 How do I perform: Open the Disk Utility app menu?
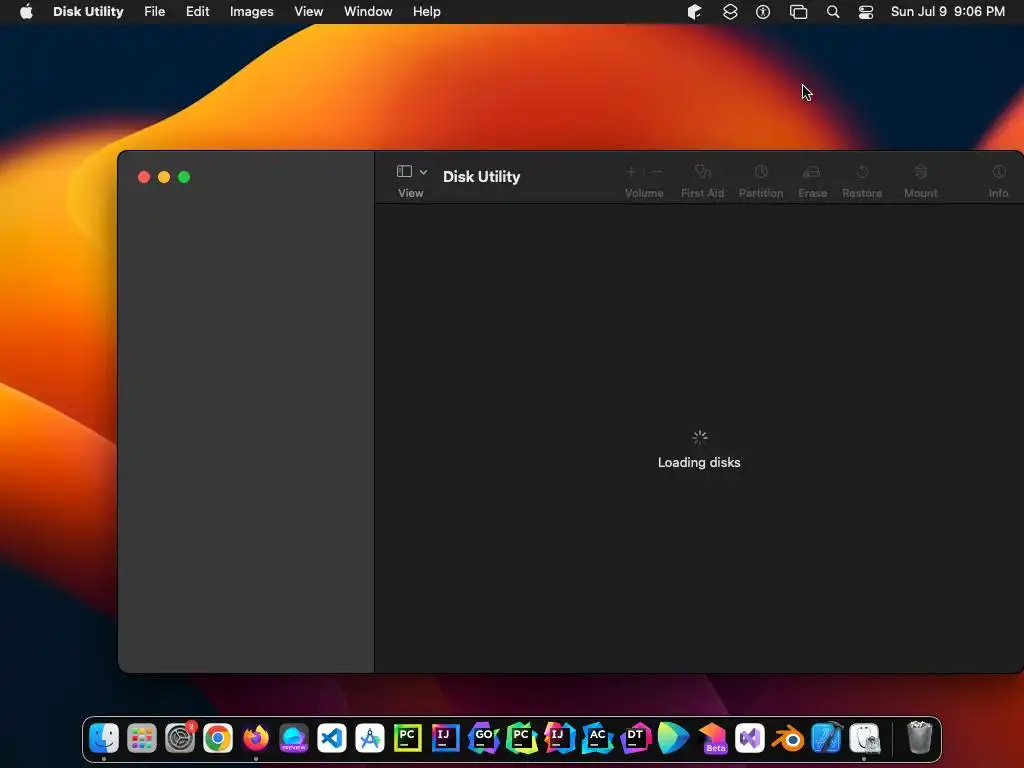tap(88, 12)
